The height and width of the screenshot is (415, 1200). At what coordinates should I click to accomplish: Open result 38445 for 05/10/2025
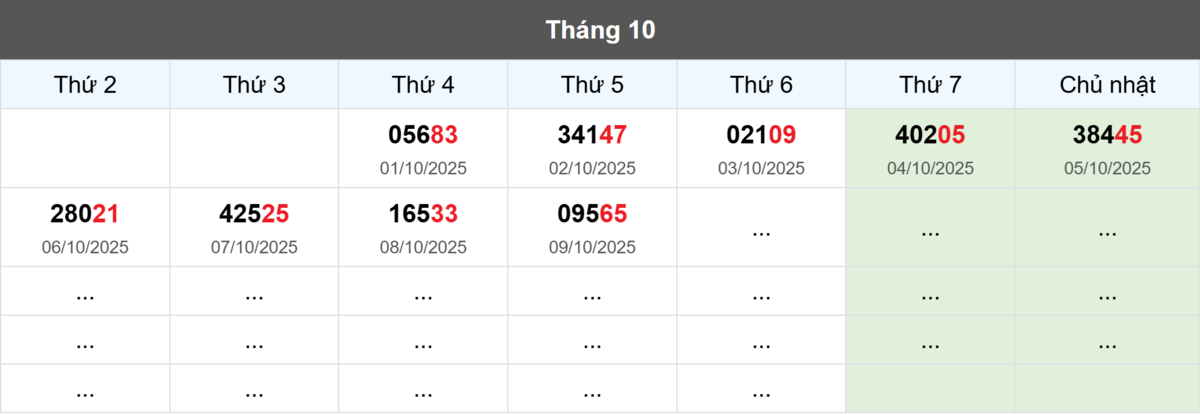pyautogui.click(x=1107, y=135)
